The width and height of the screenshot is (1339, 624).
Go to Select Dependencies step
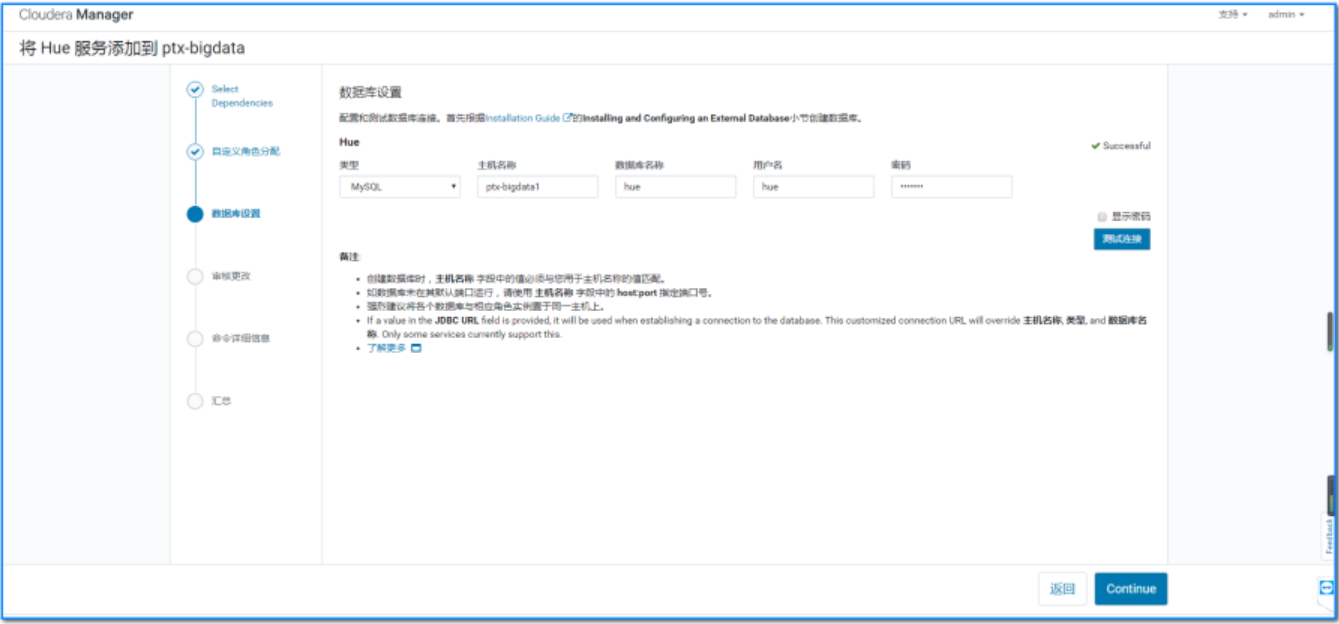242,96
